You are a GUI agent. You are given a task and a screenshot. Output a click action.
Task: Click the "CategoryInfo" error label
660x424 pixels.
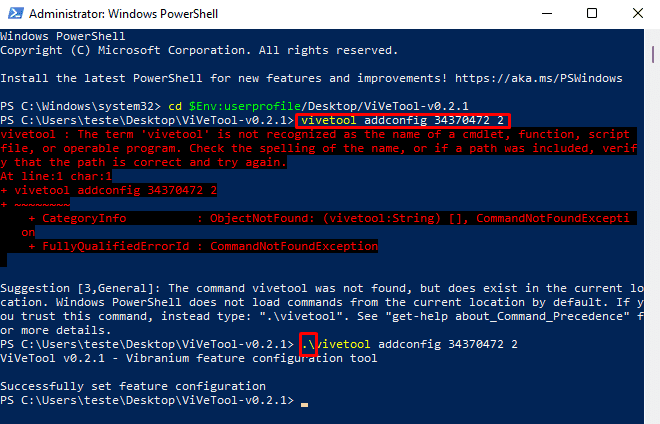(x=84, y=218)
